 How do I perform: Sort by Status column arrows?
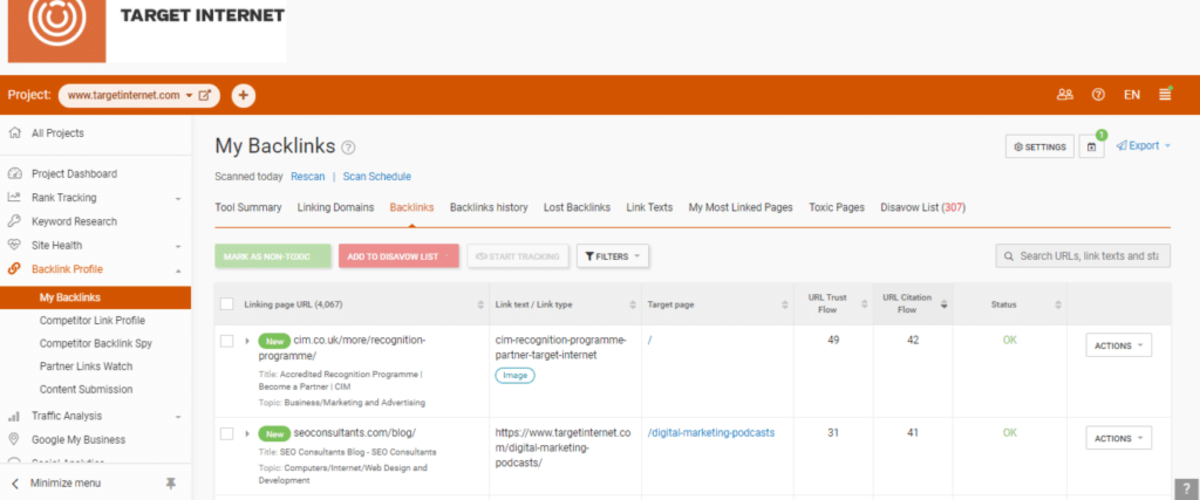click(x=1056, y=305)
